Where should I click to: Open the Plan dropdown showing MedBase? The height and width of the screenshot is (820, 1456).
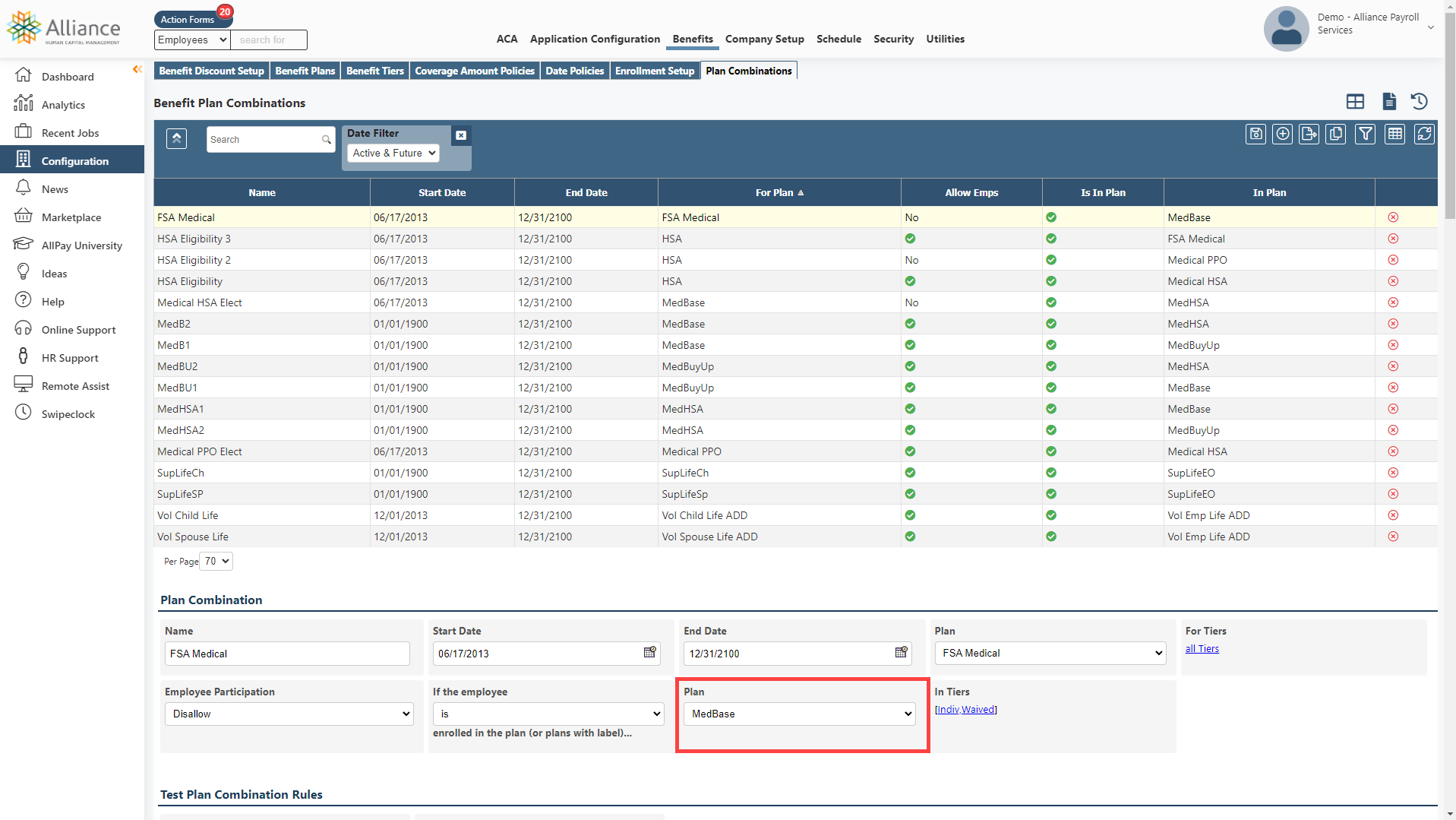pos(800,714)
